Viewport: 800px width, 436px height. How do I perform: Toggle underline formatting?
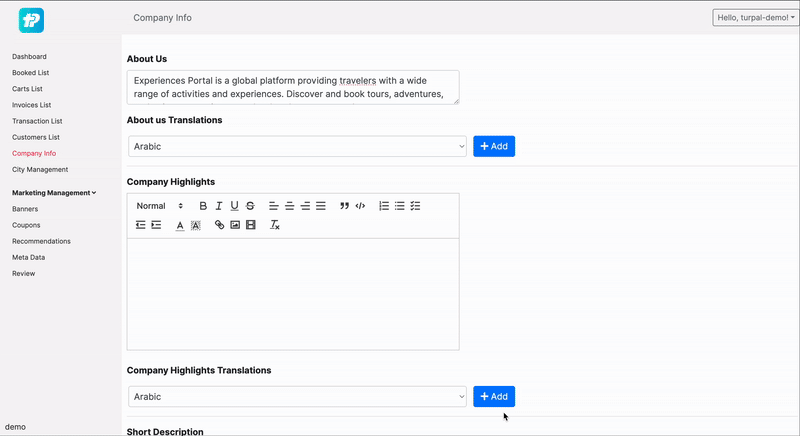[234, 206]
